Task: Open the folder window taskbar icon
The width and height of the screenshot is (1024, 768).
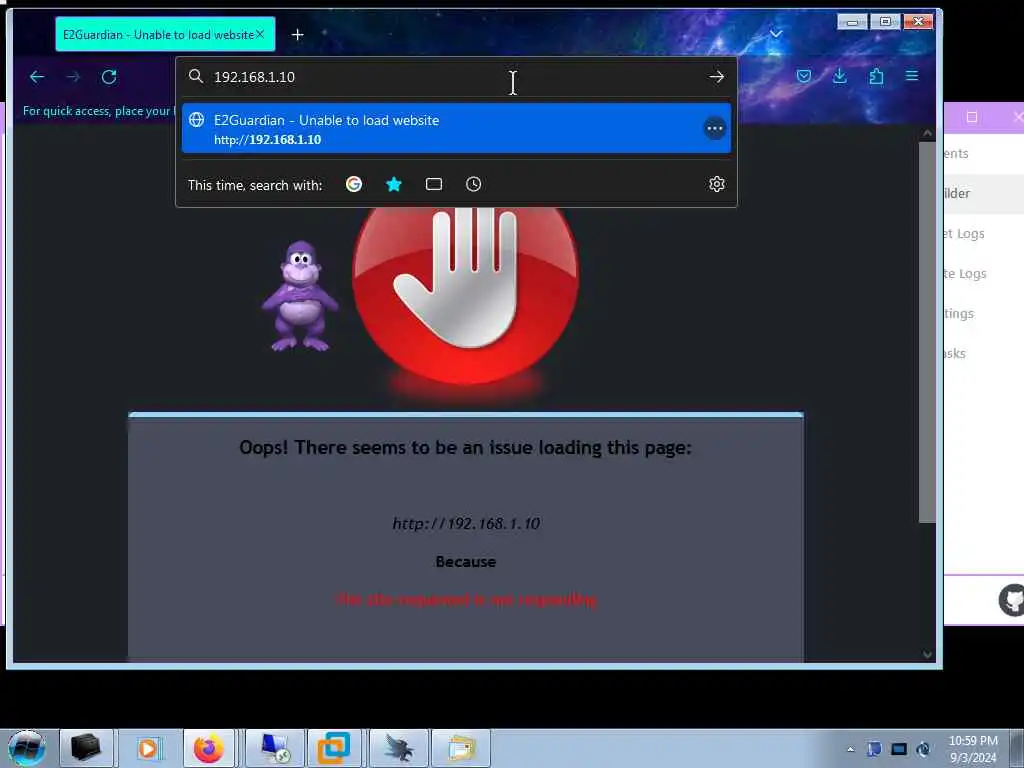Action: coord(460,748)
